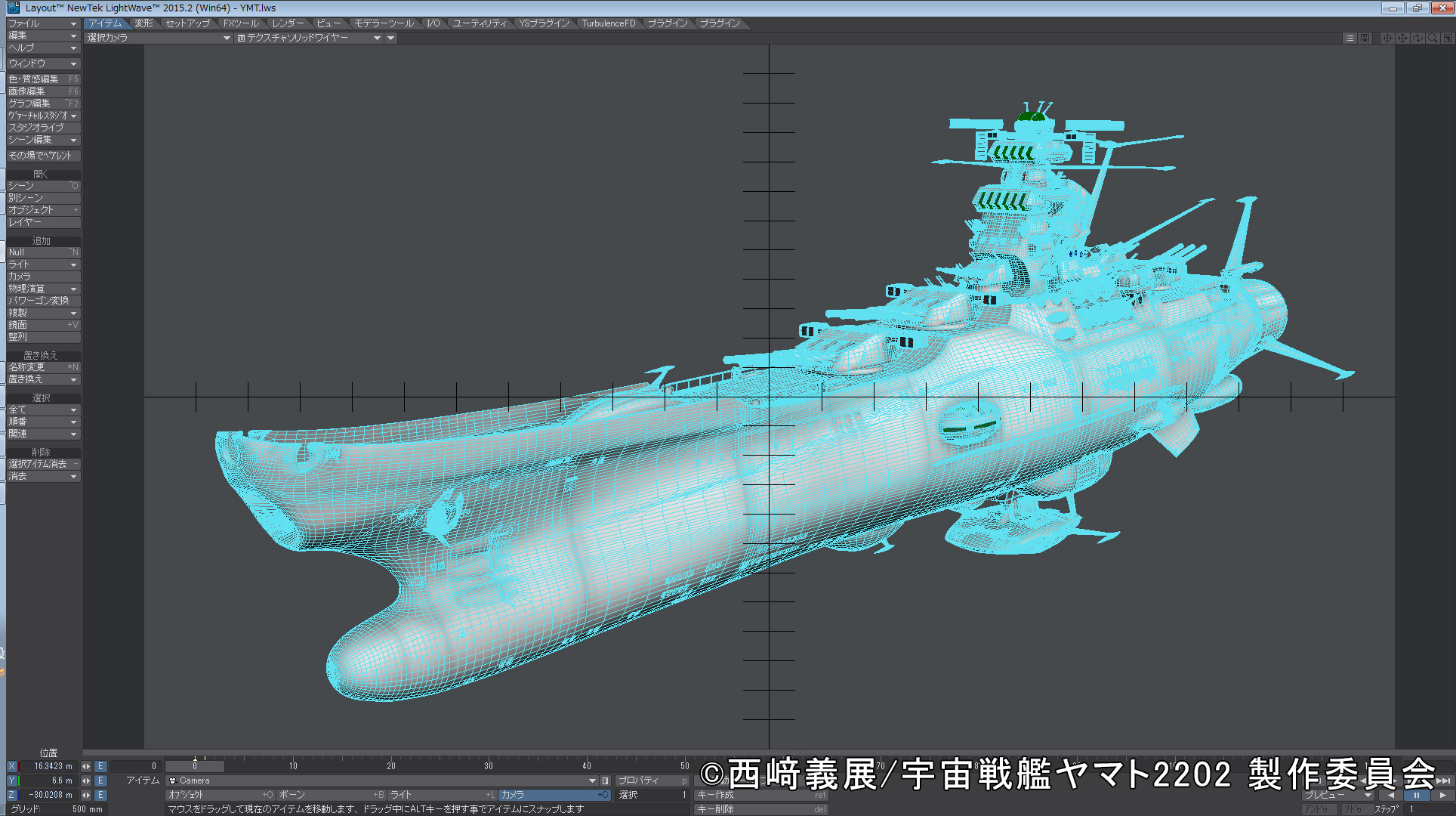This screenshot has width=1456, height=816.
Task: Open the グラフ編集 graph editor
Action: click(43, 103)
